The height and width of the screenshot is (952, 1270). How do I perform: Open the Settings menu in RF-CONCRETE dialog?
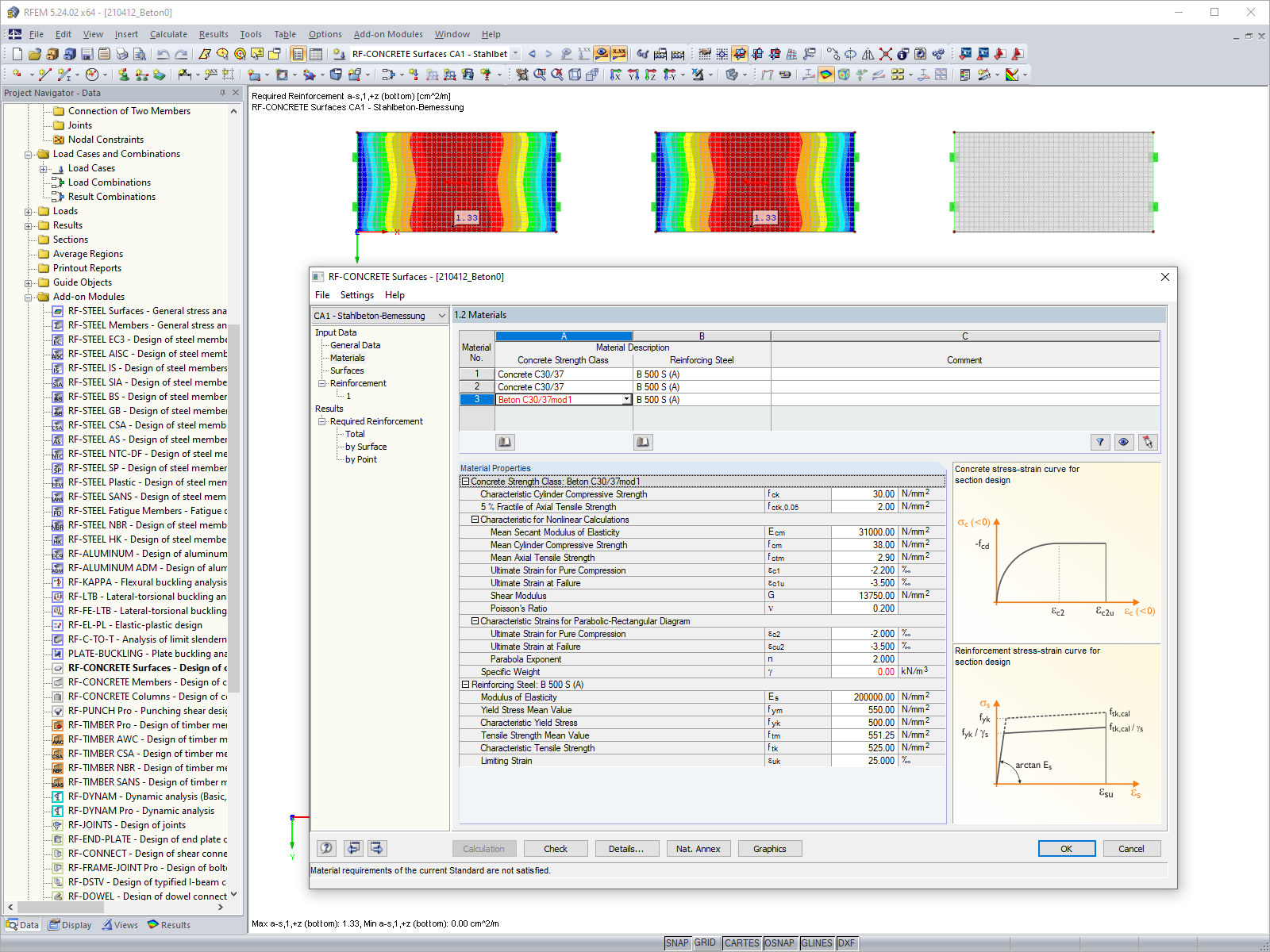[x=356, y=294]
